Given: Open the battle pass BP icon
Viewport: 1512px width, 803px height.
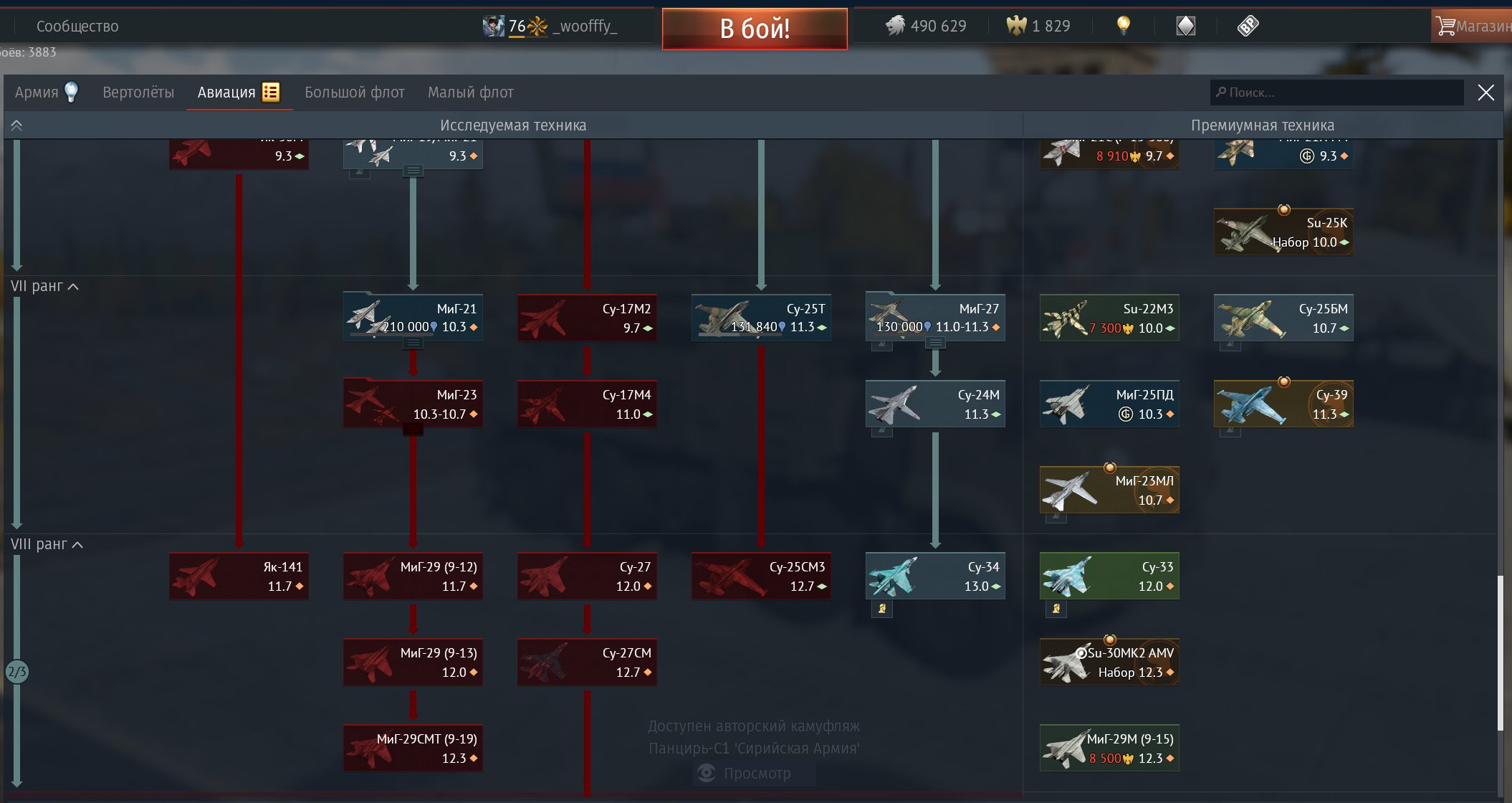Looking at the screenshot, I should point(1248,27).
